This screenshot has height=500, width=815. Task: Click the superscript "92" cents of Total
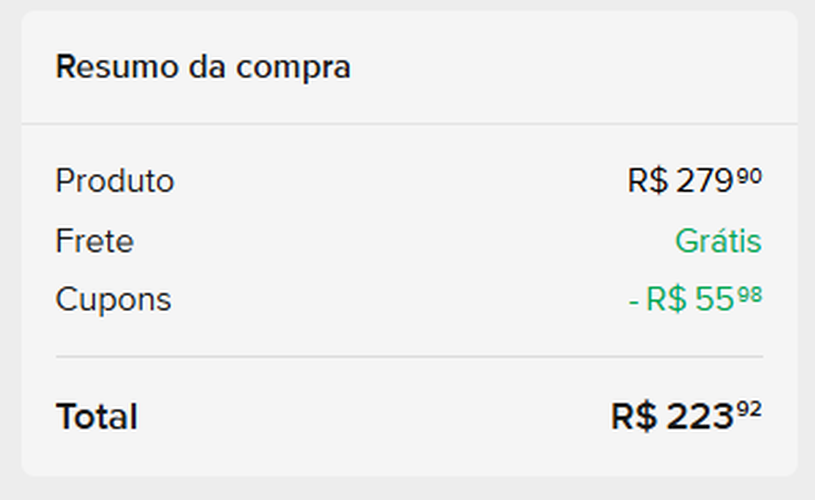(x=751, y=410)
